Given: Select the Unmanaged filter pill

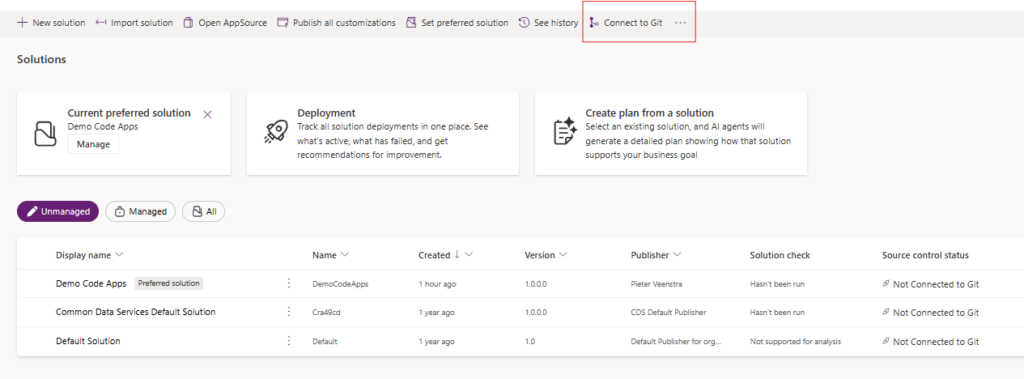Looking at the screenshot, I should tap(57, 212).
